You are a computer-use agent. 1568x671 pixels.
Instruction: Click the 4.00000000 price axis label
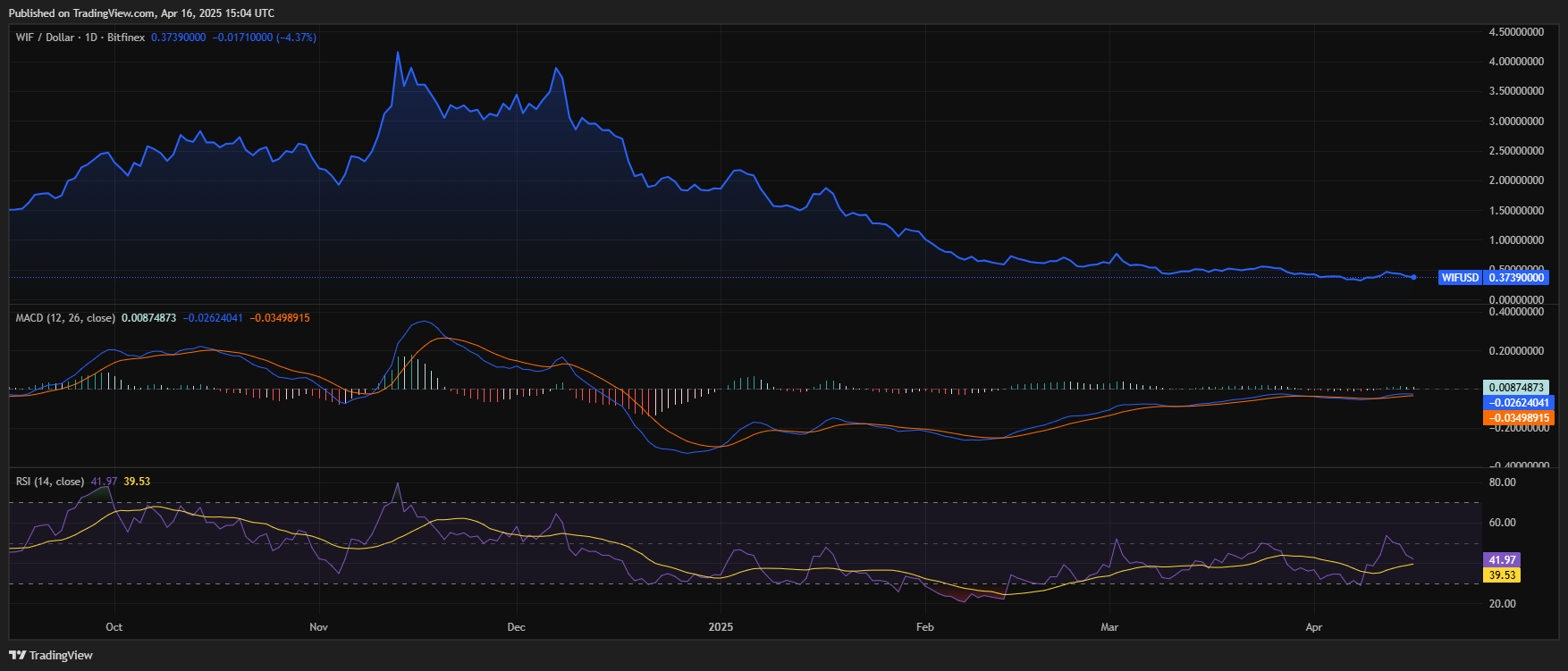click(1516, 62)
